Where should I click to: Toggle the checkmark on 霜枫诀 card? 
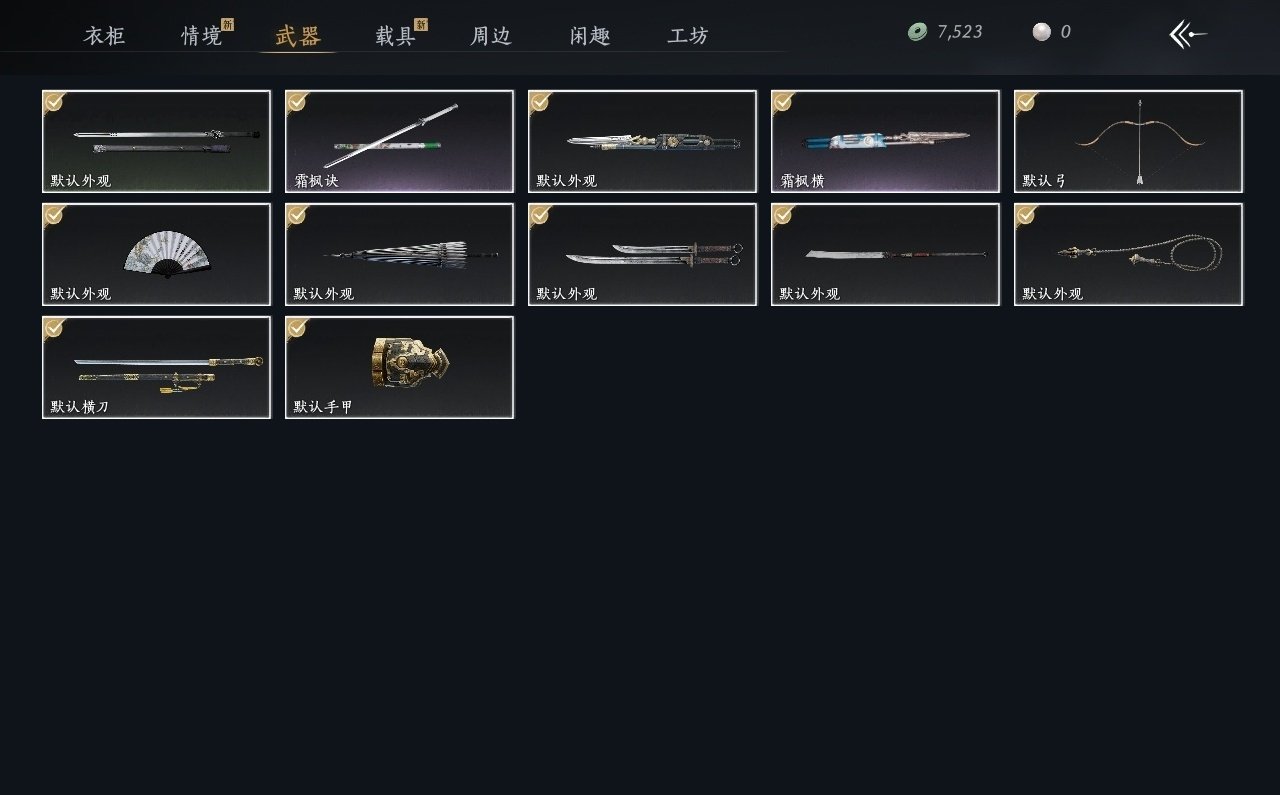[297, 102]
